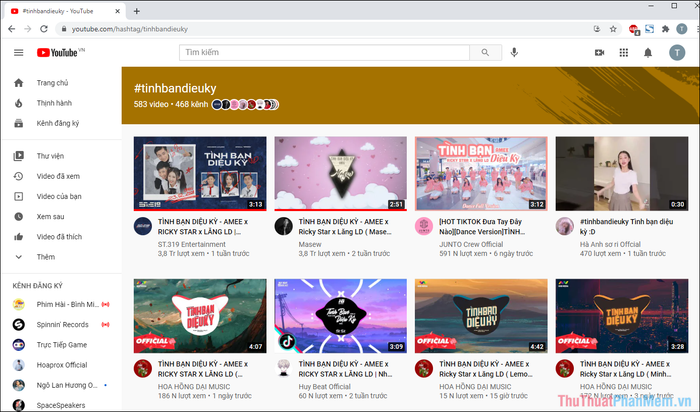Play the 4:42 Lemo remix thumbnail
This screenshot has height=412, width=700.
click(x=481, y=316)
